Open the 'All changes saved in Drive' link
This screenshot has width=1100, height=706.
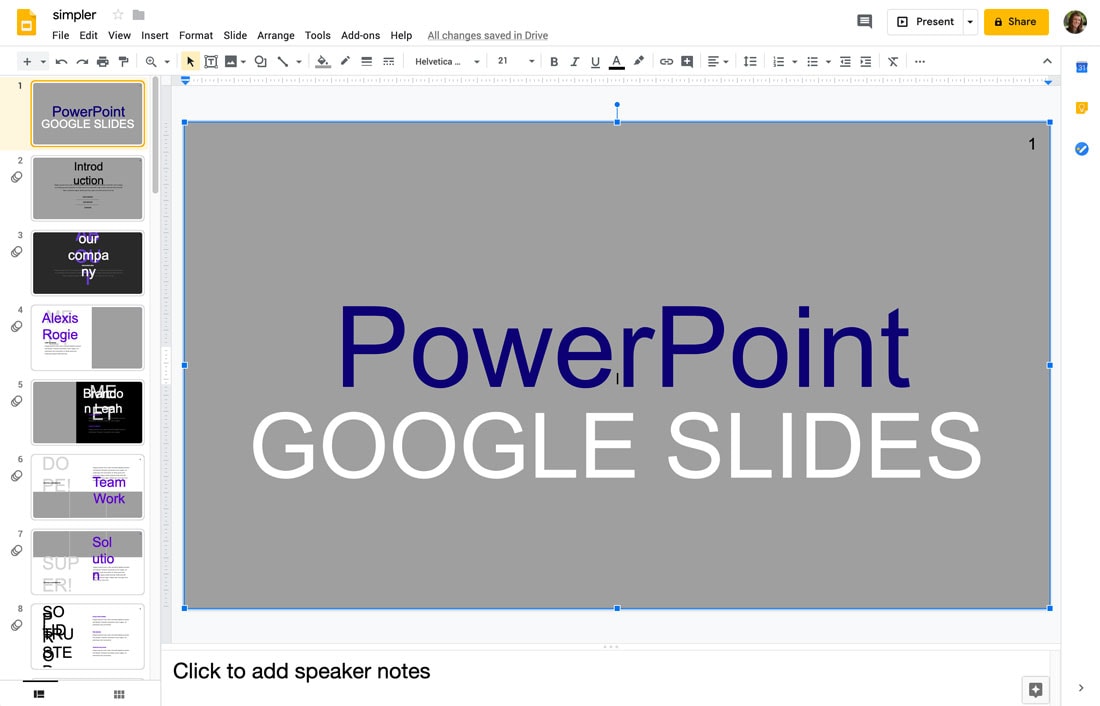point(488,35)
